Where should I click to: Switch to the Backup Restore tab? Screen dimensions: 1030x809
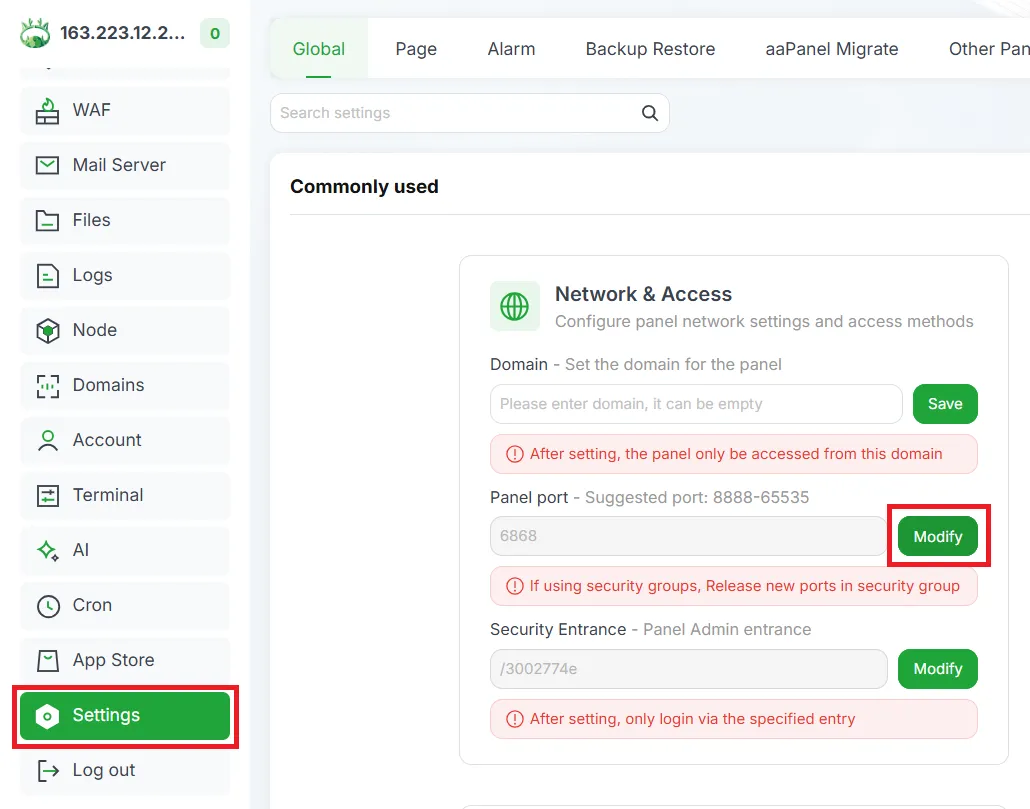(650, 49)
